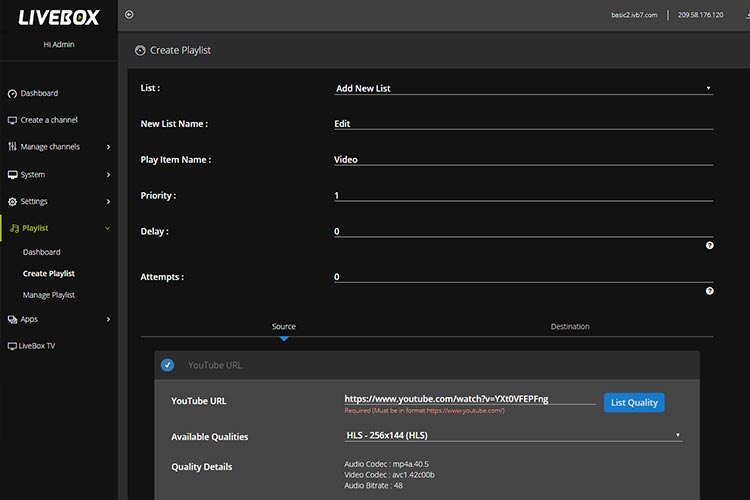Click IP address 209.58.176.120 in header
Screen dimensions: 750x500
[x=700, y=15]
